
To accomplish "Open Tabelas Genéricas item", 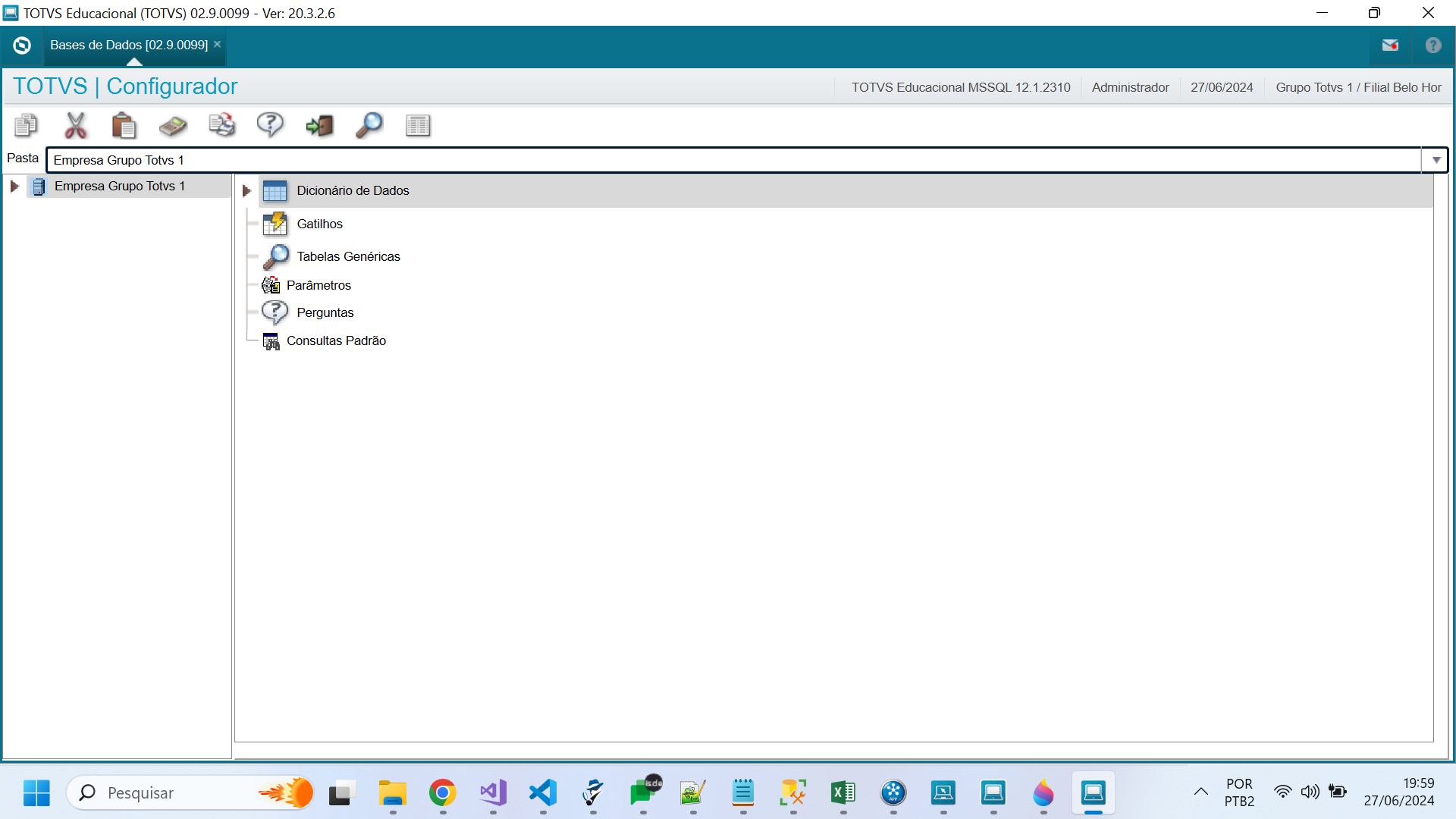I will click(x=348, y=256).
